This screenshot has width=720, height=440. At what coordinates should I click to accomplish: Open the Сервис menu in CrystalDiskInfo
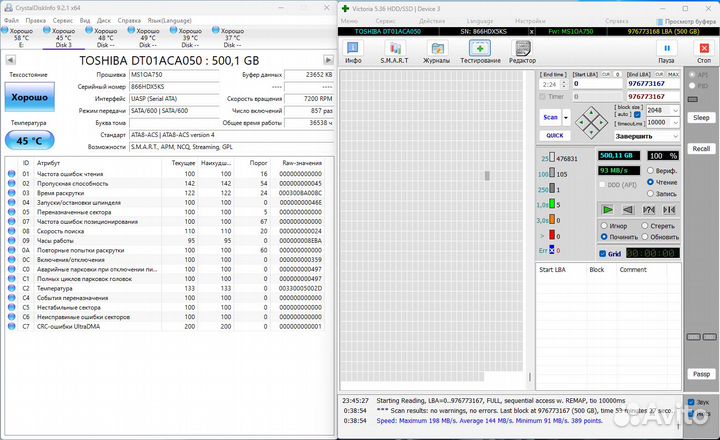point(61,19)
